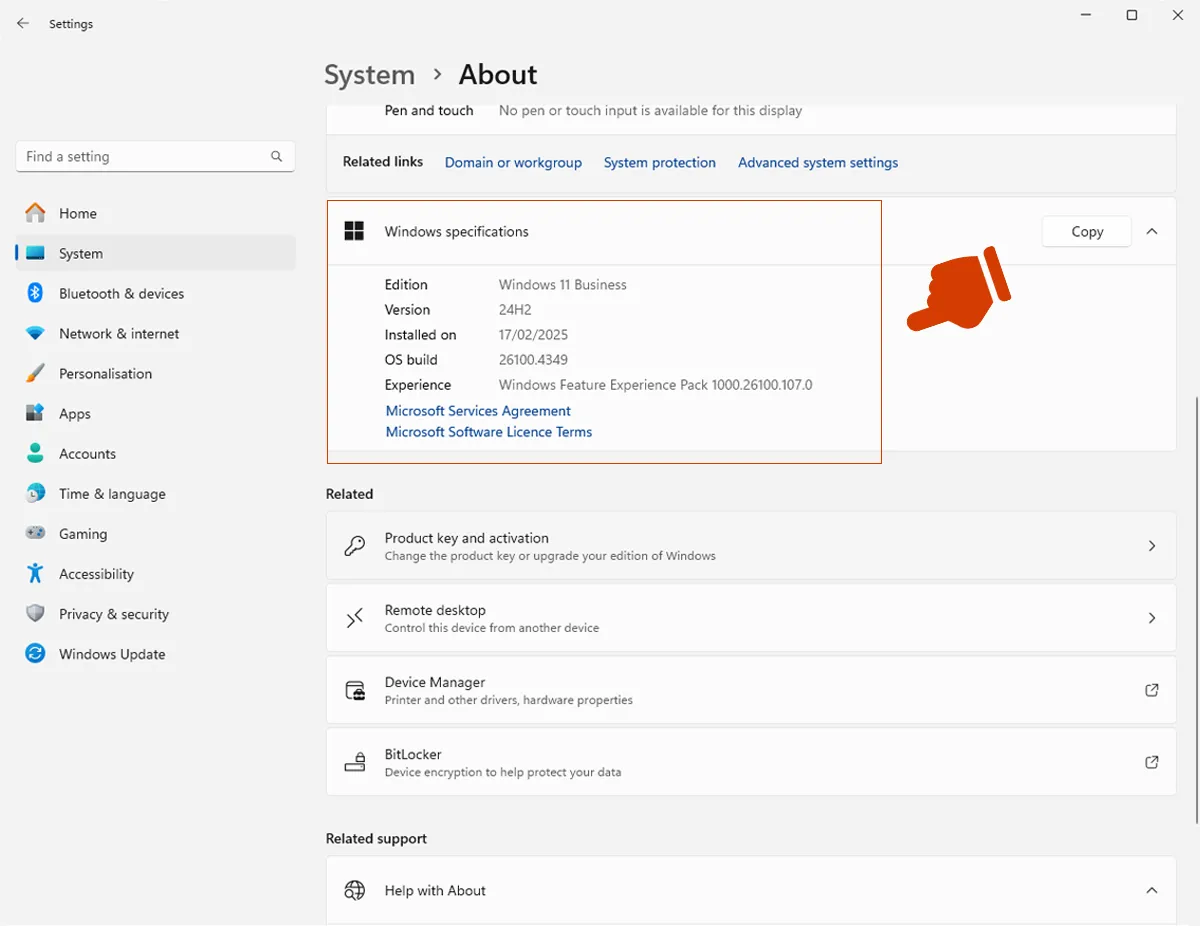Maximize the Settings window
The image size is (1200, 926).
(1132, 15)
